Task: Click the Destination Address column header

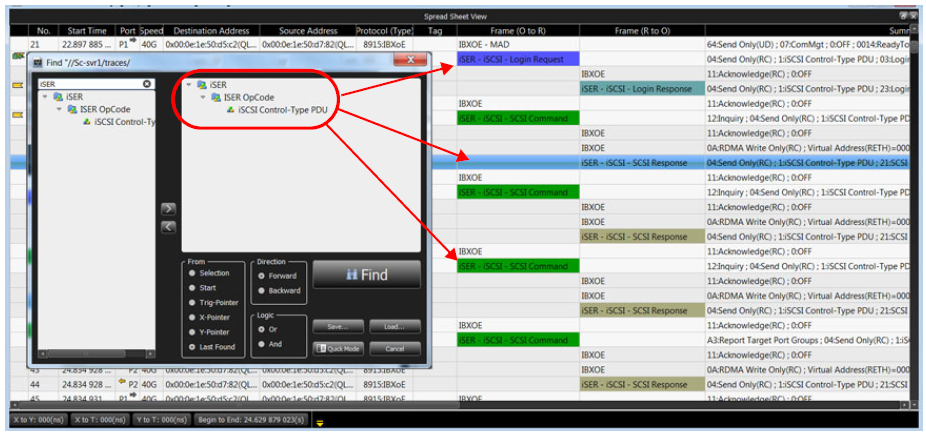Action: tap(211, 31)
